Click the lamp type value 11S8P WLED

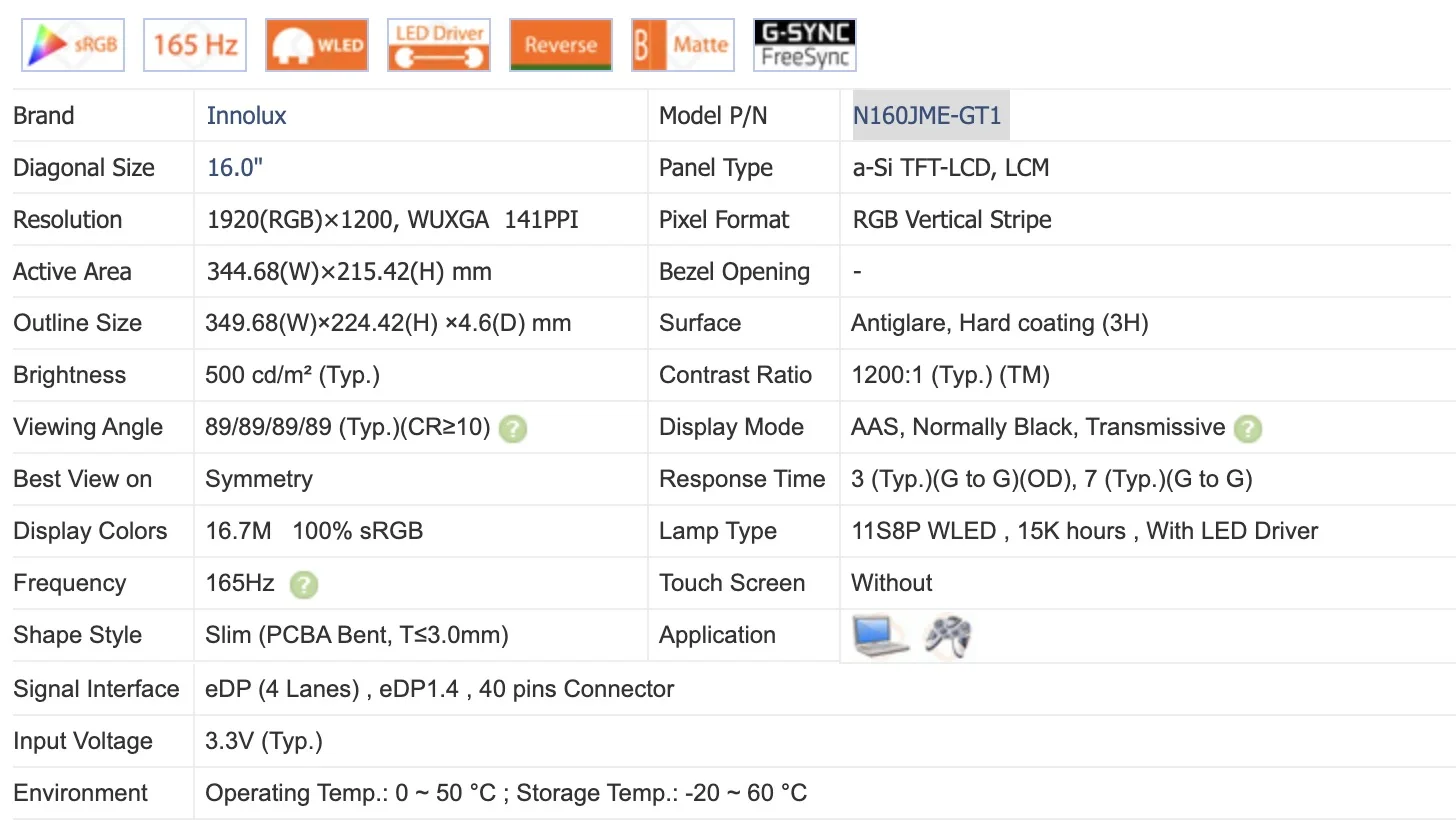(924, 531)
